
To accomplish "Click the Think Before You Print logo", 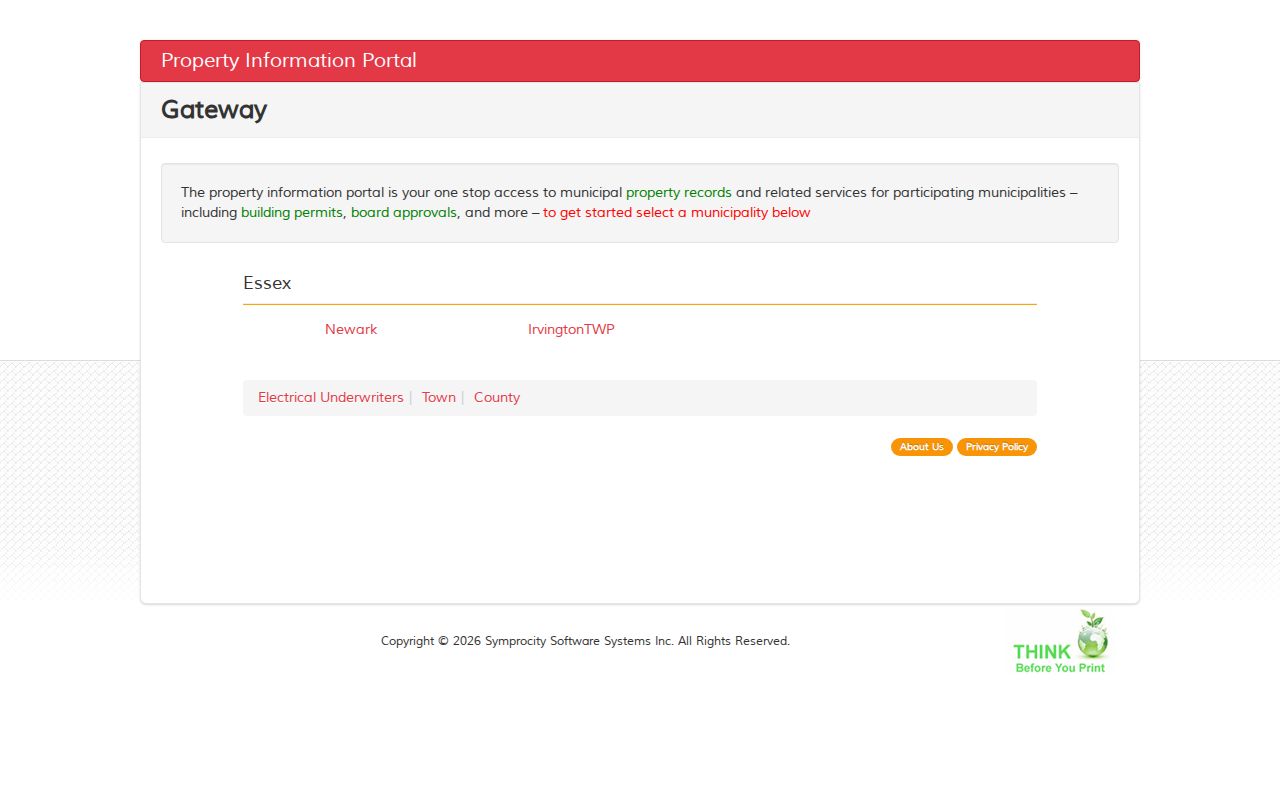I will [x=1060, y=642].
